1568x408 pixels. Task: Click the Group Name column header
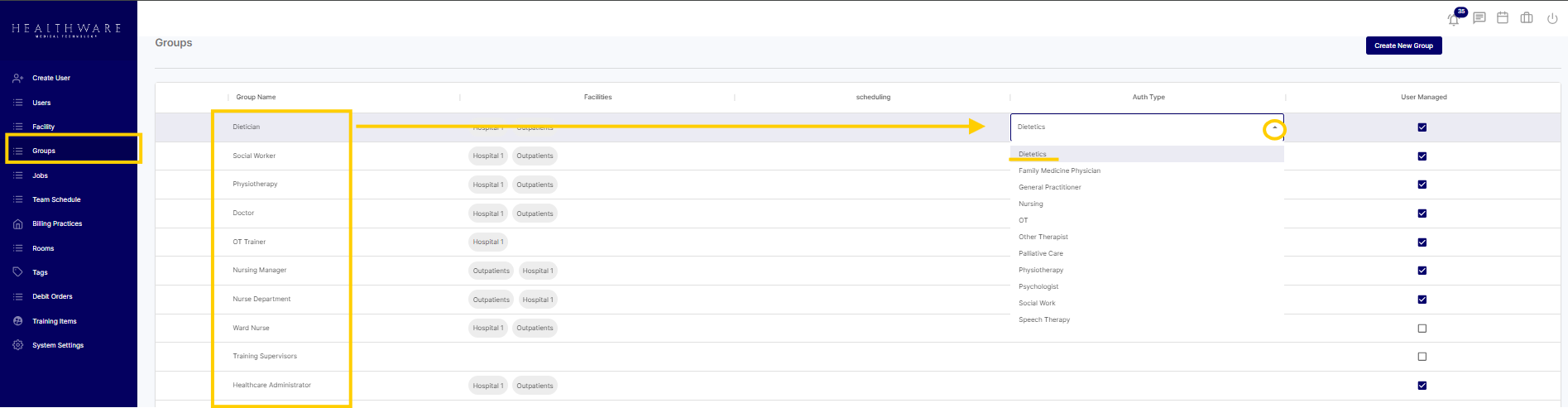click(x=256, y=97)
